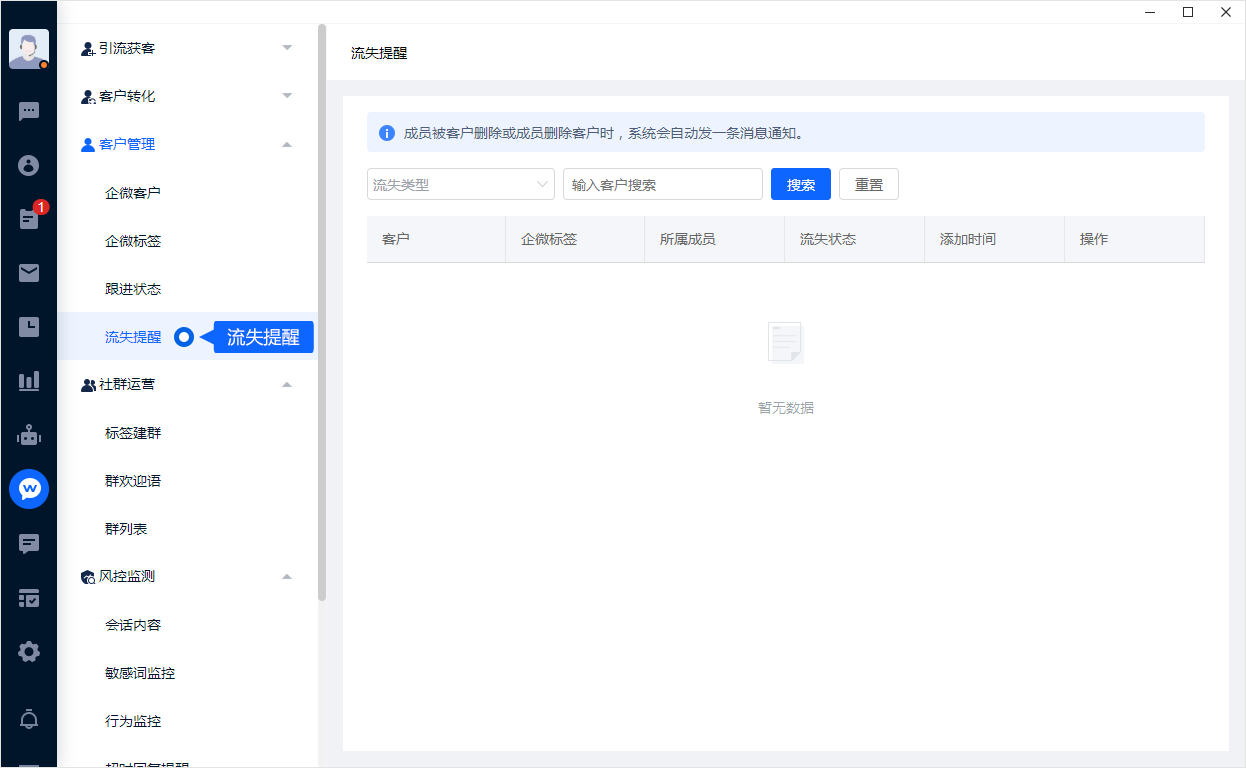Collapse the 风控监测 section arrow
The image size is (1246, 768).
(287, 577)
